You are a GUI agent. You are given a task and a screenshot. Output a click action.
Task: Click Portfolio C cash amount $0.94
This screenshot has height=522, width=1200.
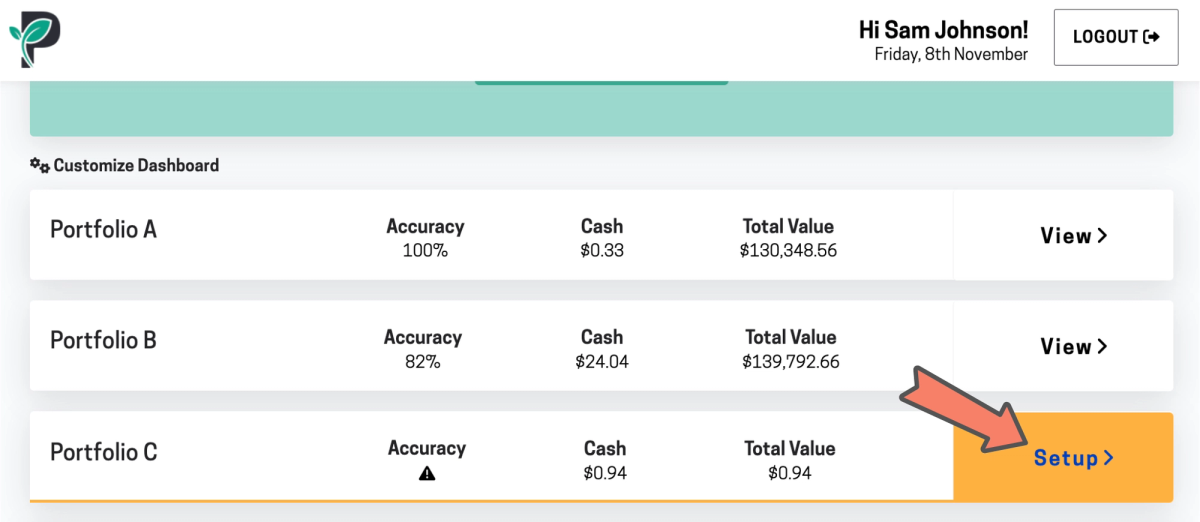(604, 473)
